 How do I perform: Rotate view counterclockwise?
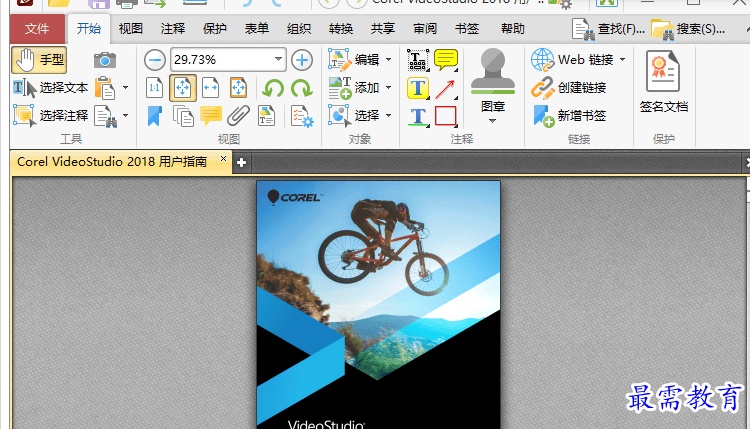click(274, 88)
